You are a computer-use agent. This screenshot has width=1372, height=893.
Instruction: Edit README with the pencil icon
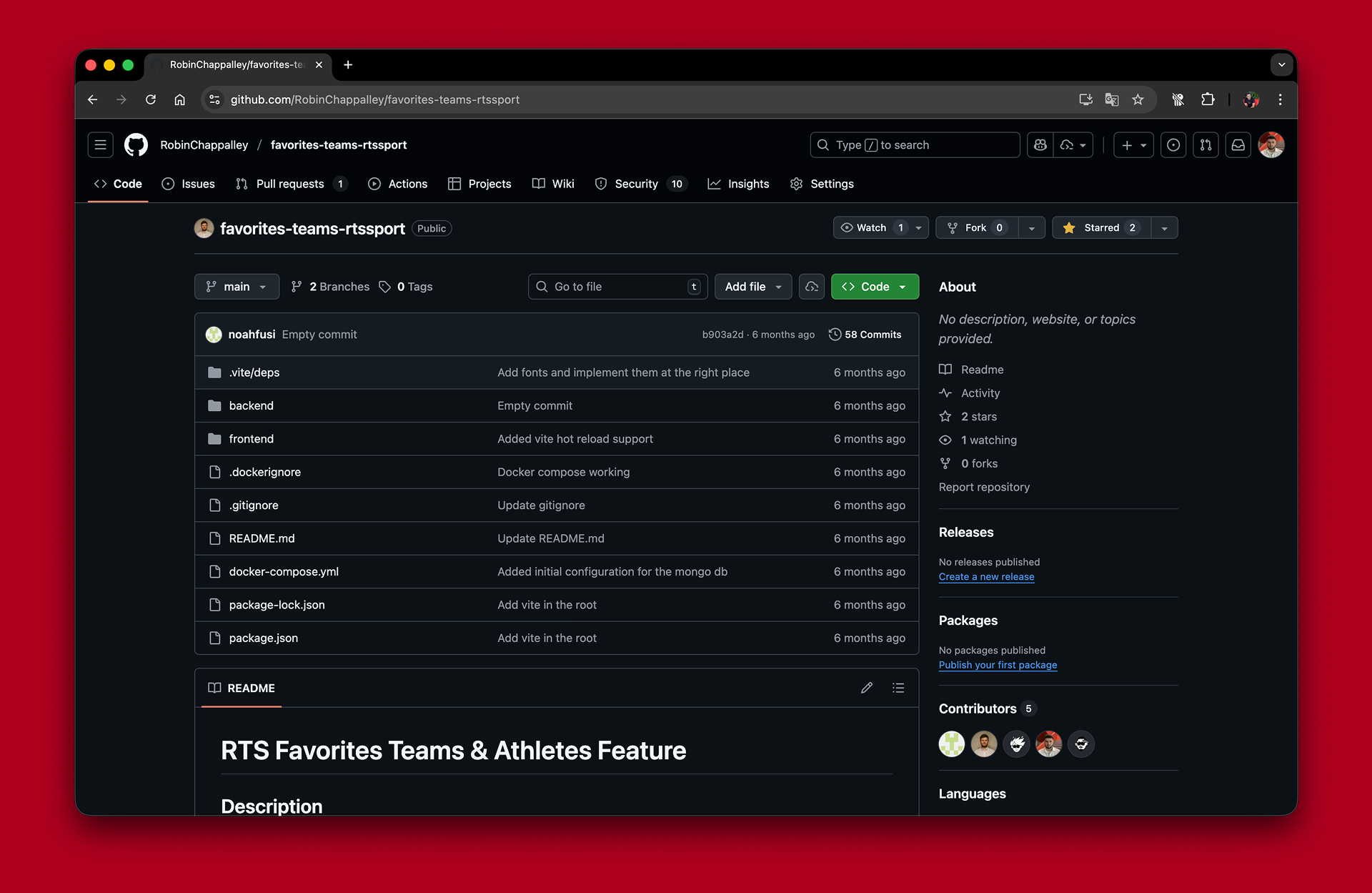(867, 688)
